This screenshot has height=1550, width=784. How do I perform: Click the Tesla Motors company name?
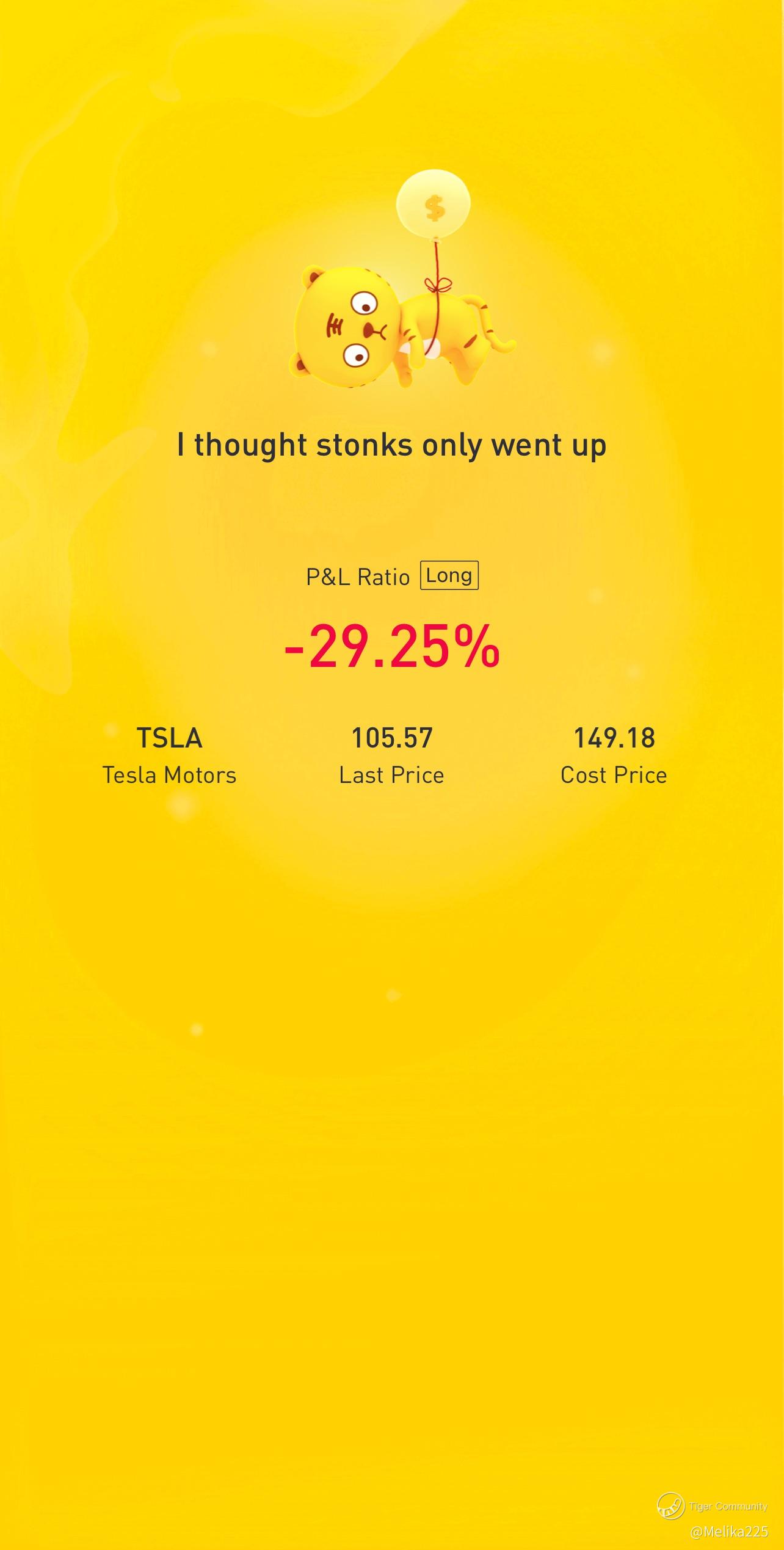pos(169,775)
